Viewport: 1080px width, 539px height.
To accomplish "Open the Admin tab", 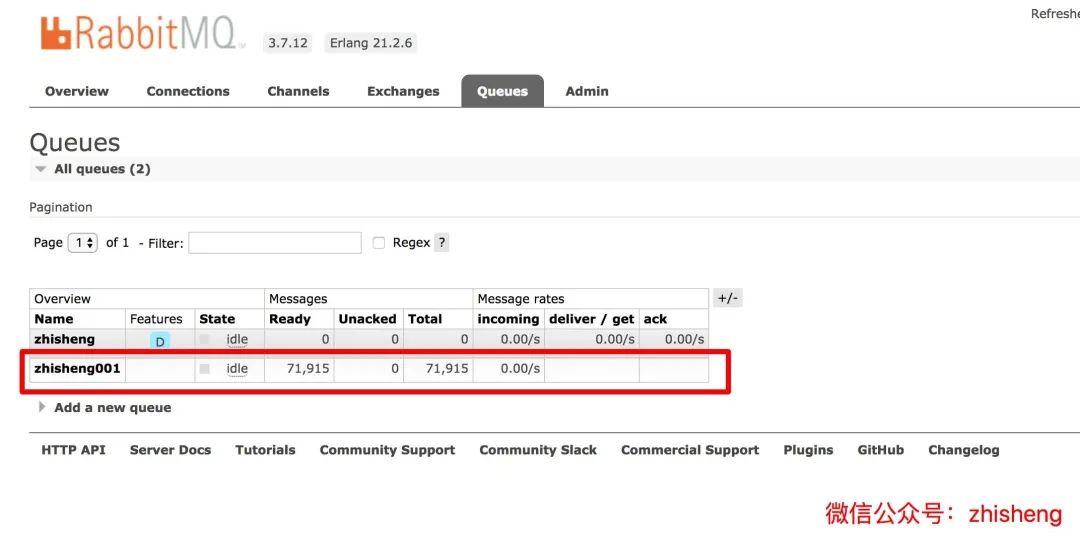I will tap(587, 91).
